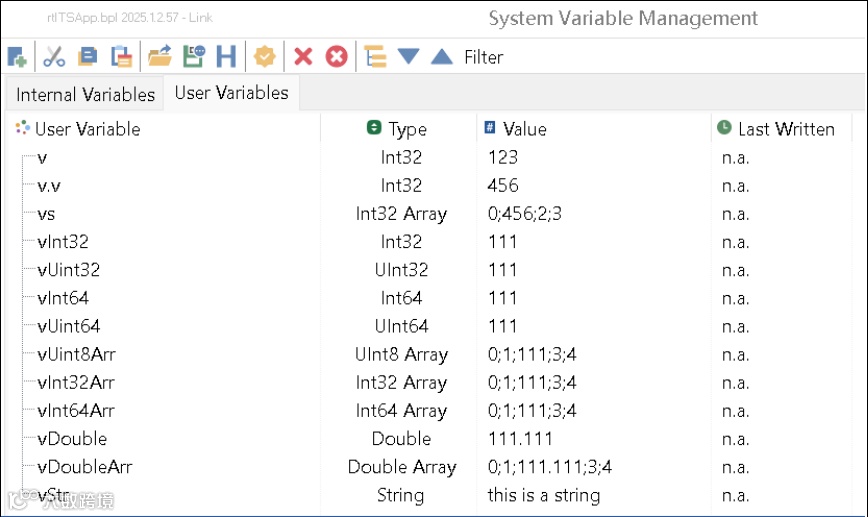Select the vDoubleArr variable row
The height and width of the screenshot is (517, 868).
[85, 467]
